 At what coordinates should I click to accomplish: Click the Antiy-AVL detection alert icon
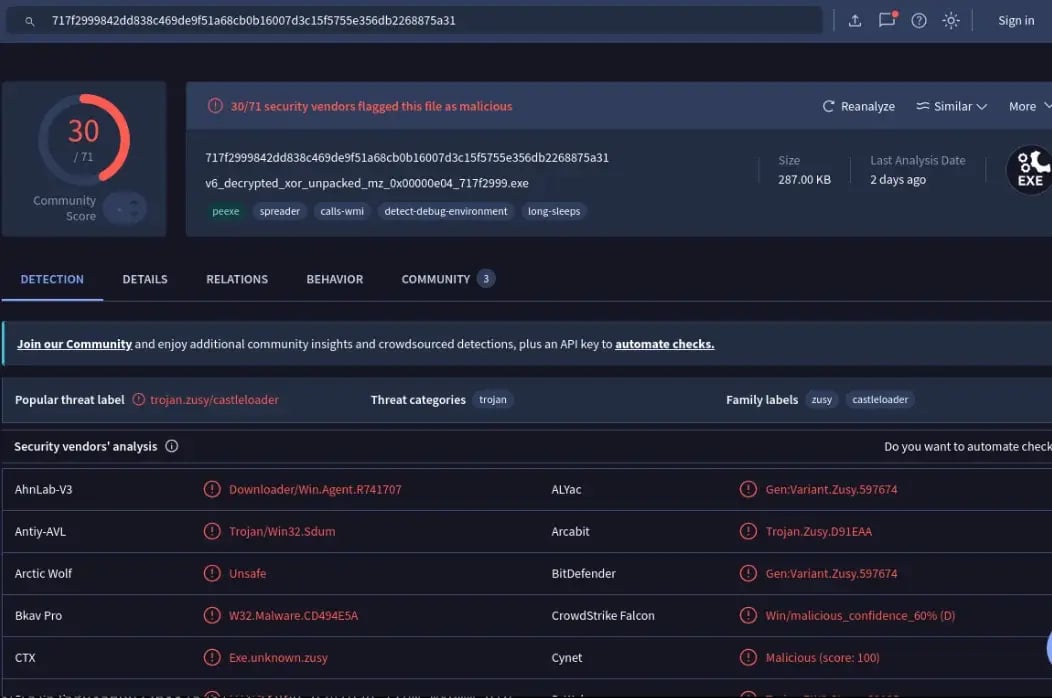pyautogui.click(x=212, y=532)
